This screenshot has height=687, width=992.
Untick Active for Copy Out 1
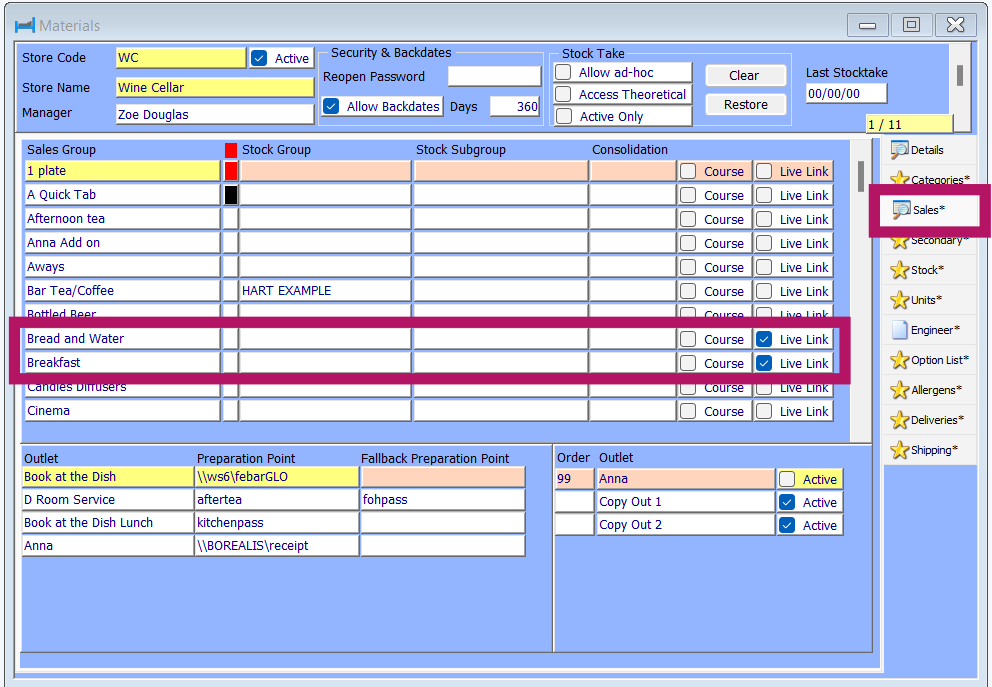click(787, 502)
